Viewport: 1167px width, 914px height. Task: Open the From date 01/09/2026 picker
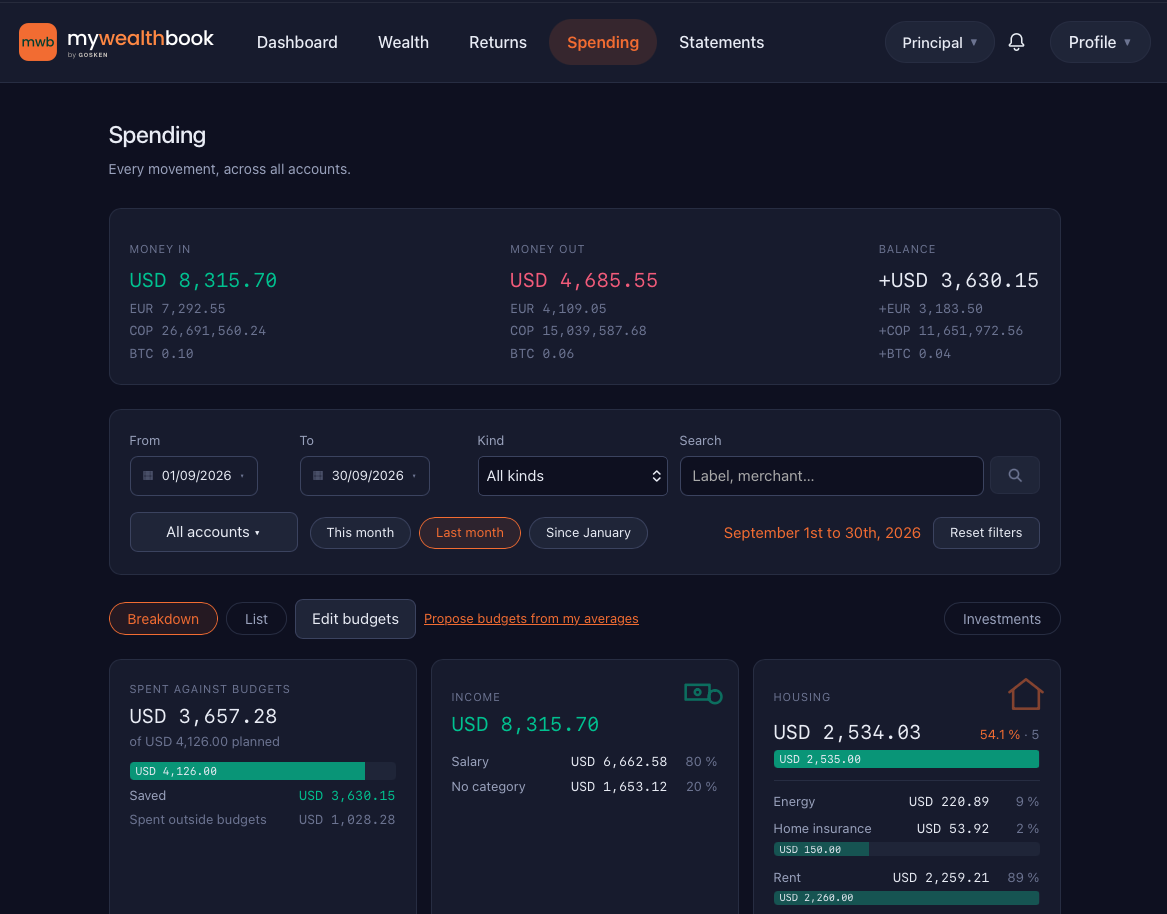tap(194, 476)
